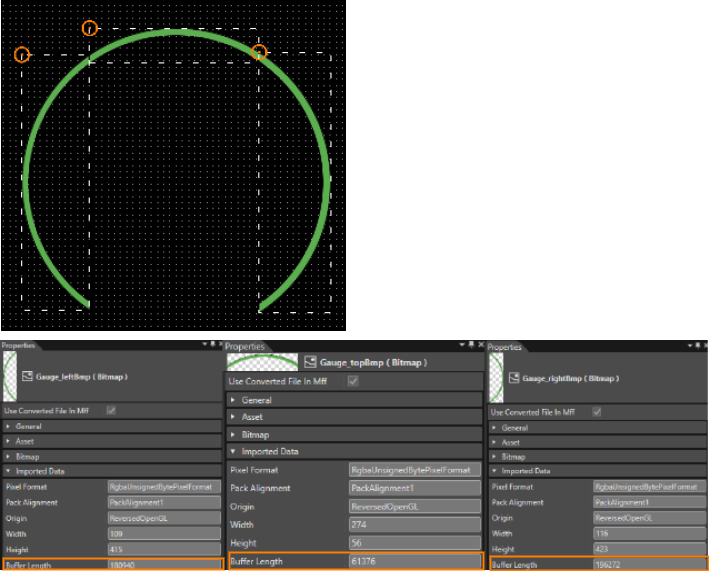The height and width of the screenshot is (571, 709).
Task: Click Pixel Format field of Gauge_topBmp
Action: point(415,470)
